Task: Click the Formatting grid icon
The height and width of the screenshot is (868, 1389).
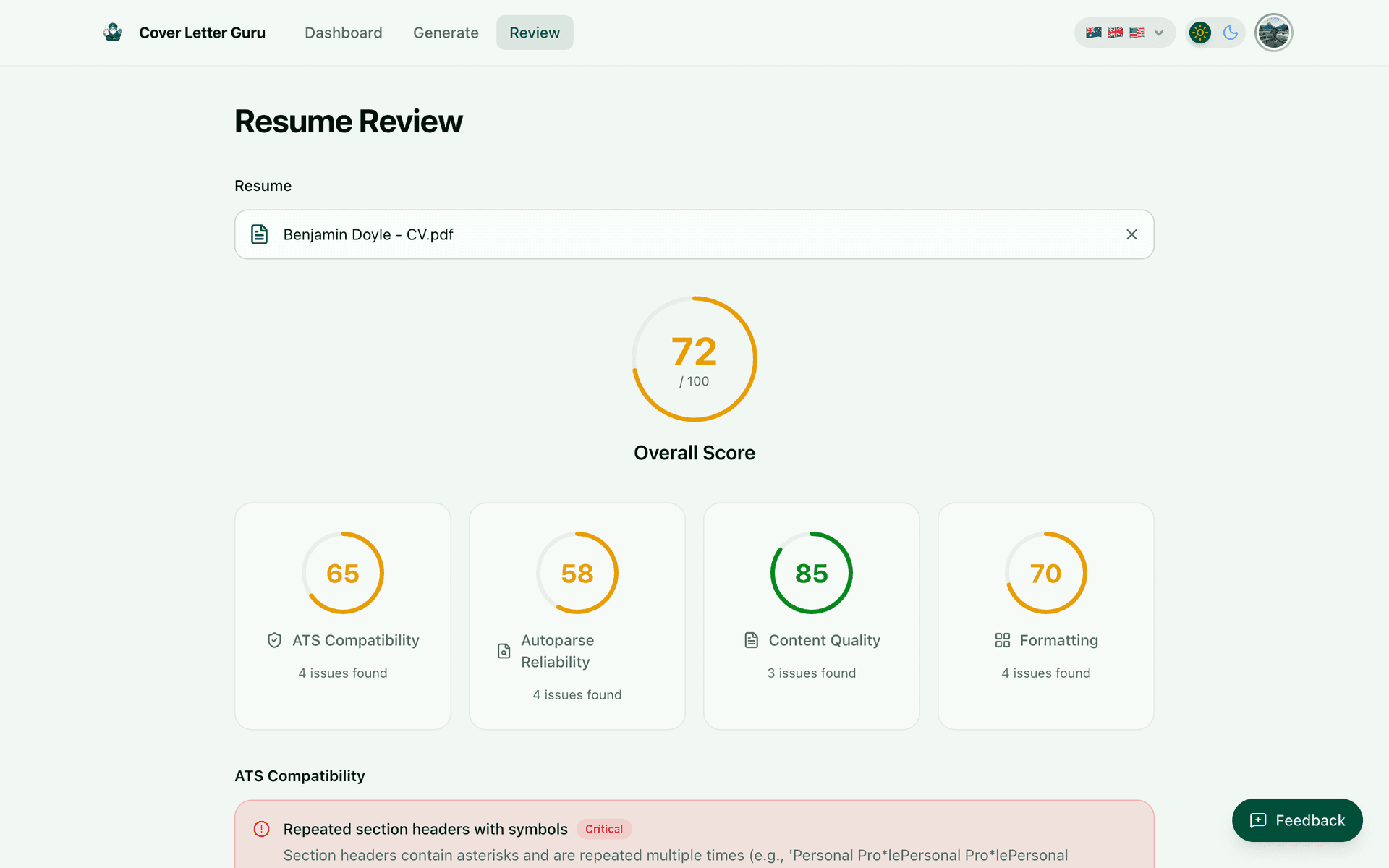Action: coord(1002,640)
